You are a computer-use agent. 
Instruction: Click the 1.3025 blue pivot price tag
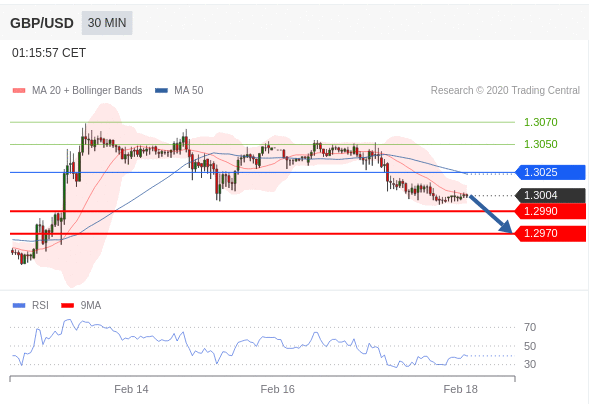pos(550,172)
